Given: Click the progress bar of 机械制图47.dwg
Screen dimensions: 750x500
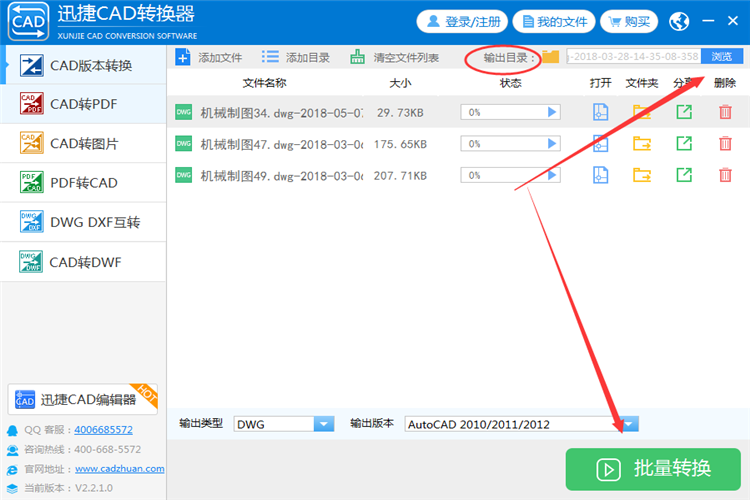Looking at the screenshot, I should [x=510, y=144].
